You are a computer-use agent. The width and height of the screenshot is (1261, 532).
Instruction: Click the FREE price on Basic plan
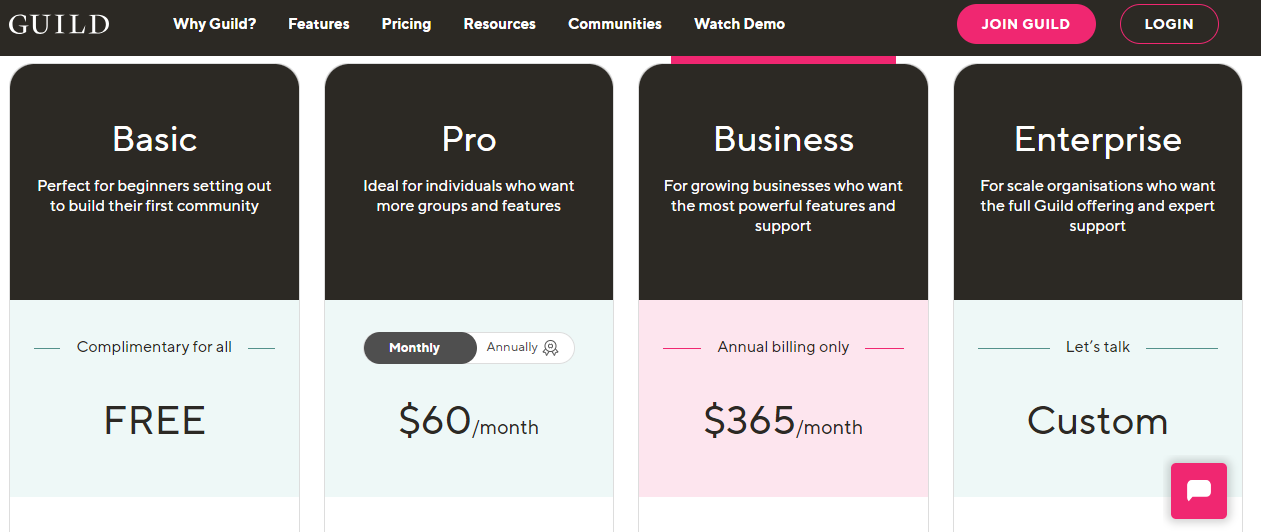click(x=155, y=421)
